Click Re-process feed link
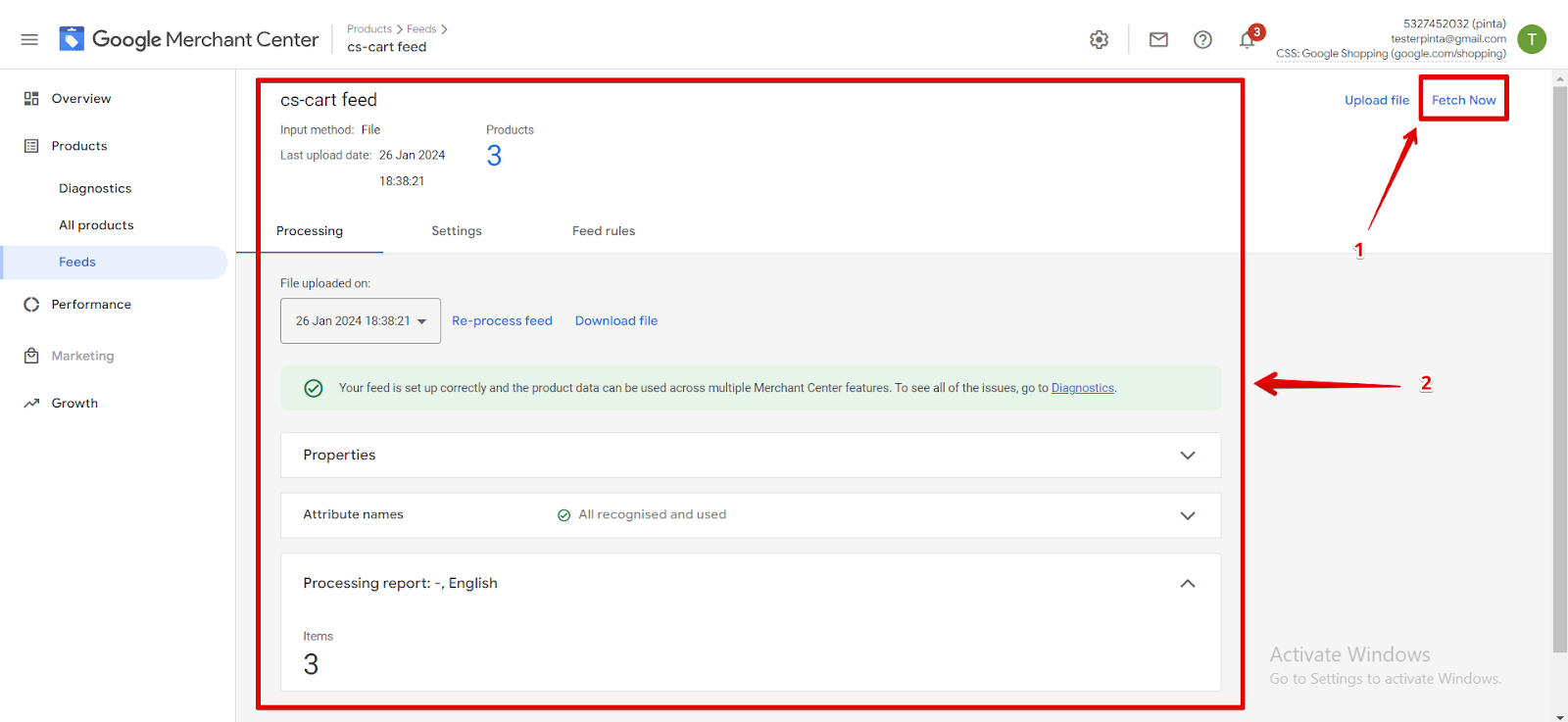This screenshot has height=722, width=1568. [502, 320]
